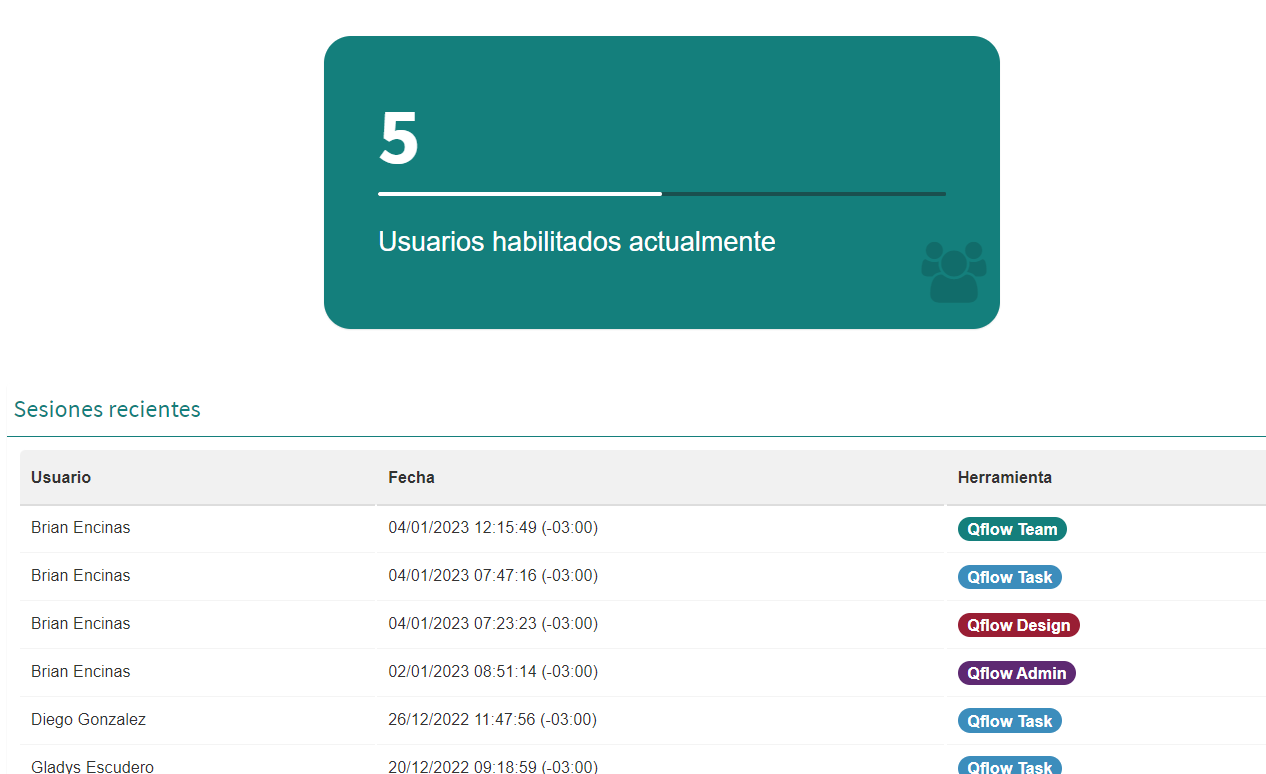Sort by the Fecha column header

[411, 477]
